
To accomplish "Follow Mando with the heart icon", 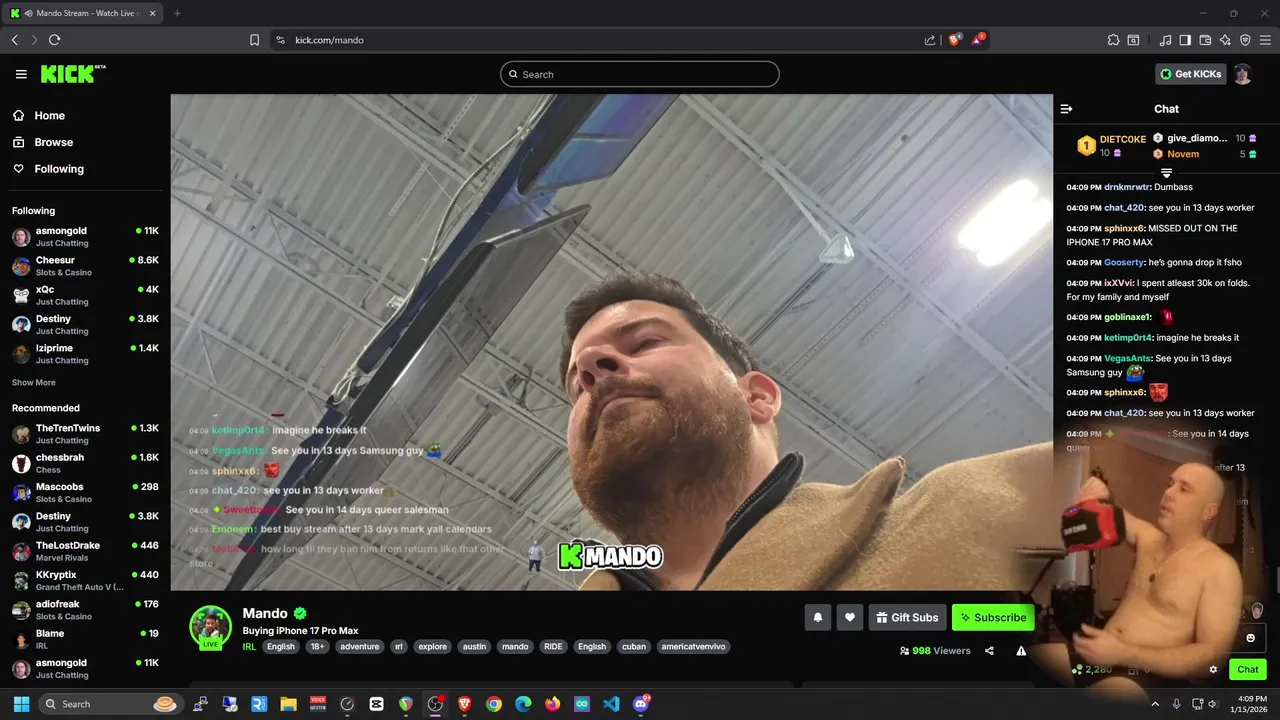I will tap(850, 617).
